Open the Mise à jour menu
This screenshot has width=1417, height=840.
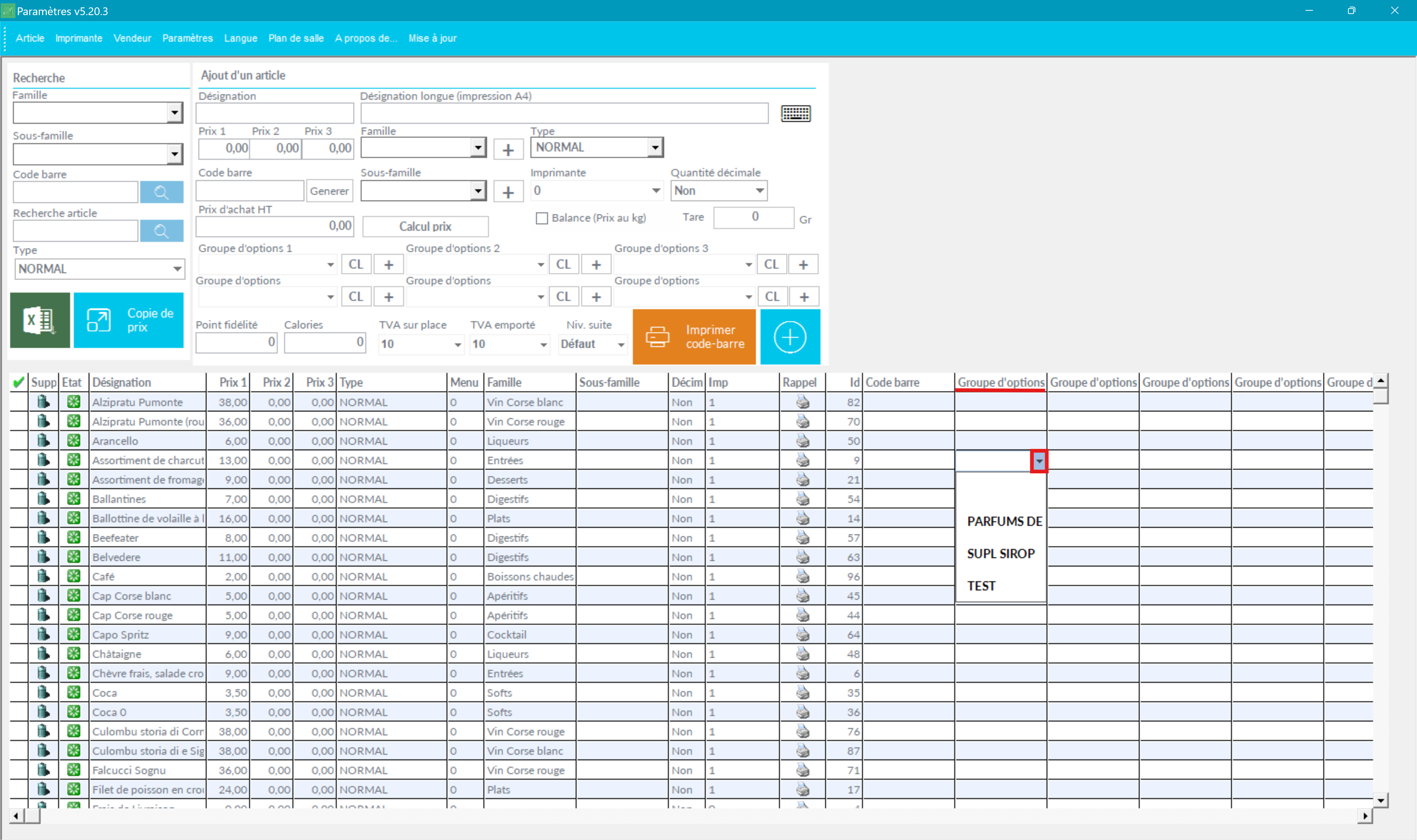432,38
